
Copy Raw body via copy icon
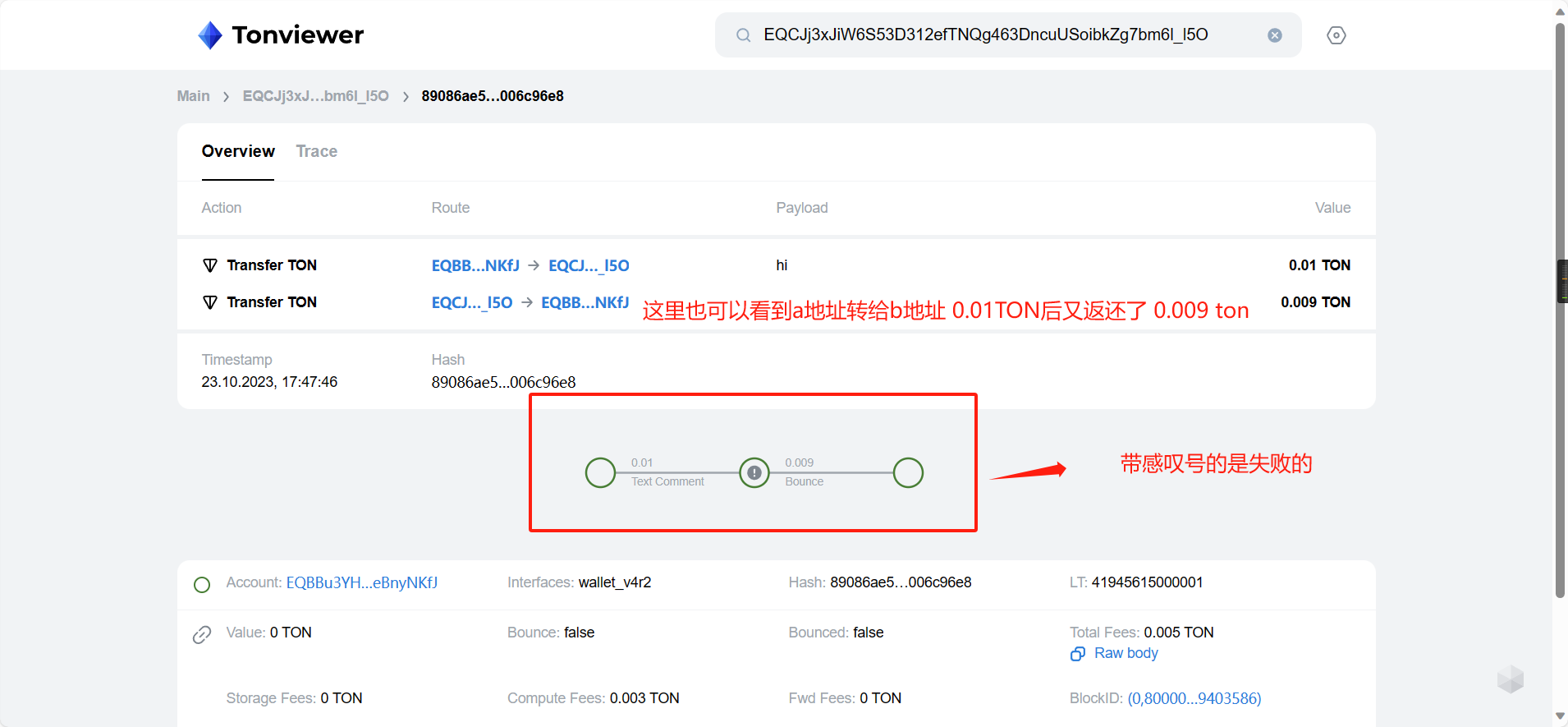[1078, 654]
